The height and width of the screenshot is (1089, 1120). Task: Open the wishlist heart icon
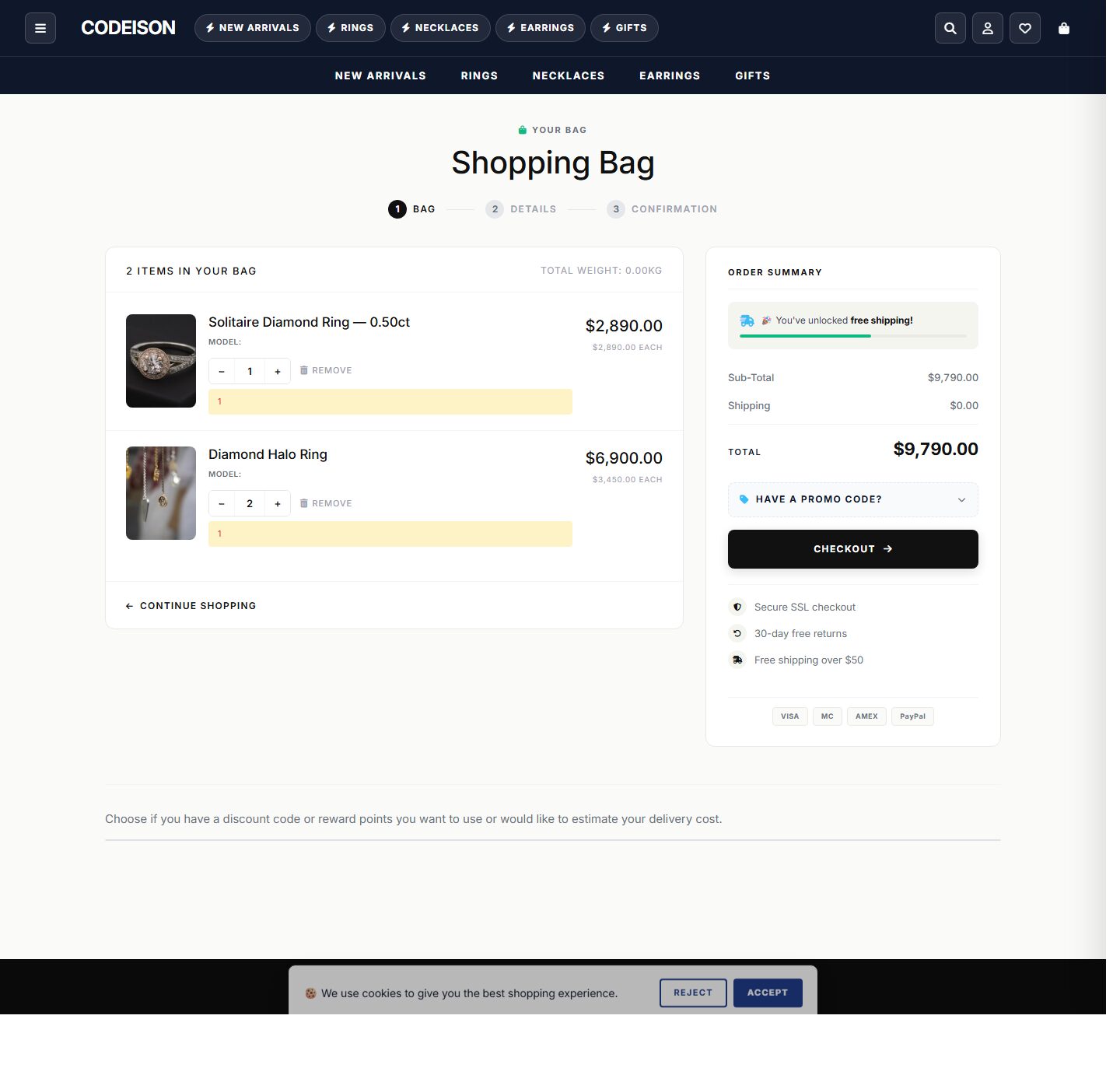(x=1025, y=28)
